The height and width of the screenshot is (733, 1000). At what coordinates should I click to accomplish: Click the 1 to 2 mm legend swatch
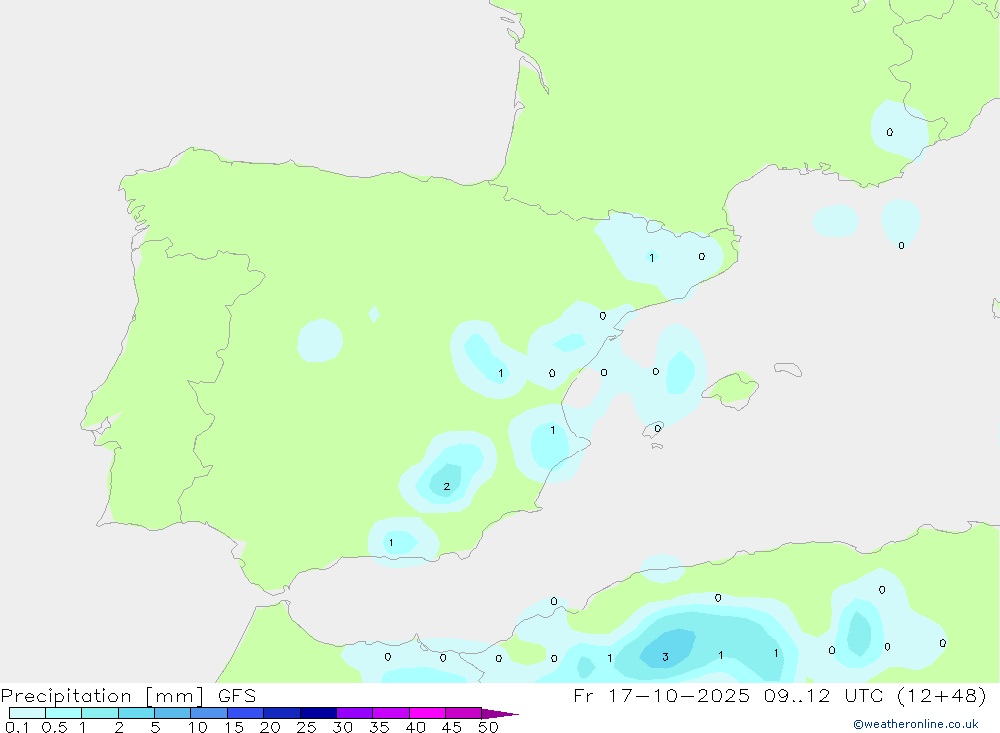tap(99, 713)
